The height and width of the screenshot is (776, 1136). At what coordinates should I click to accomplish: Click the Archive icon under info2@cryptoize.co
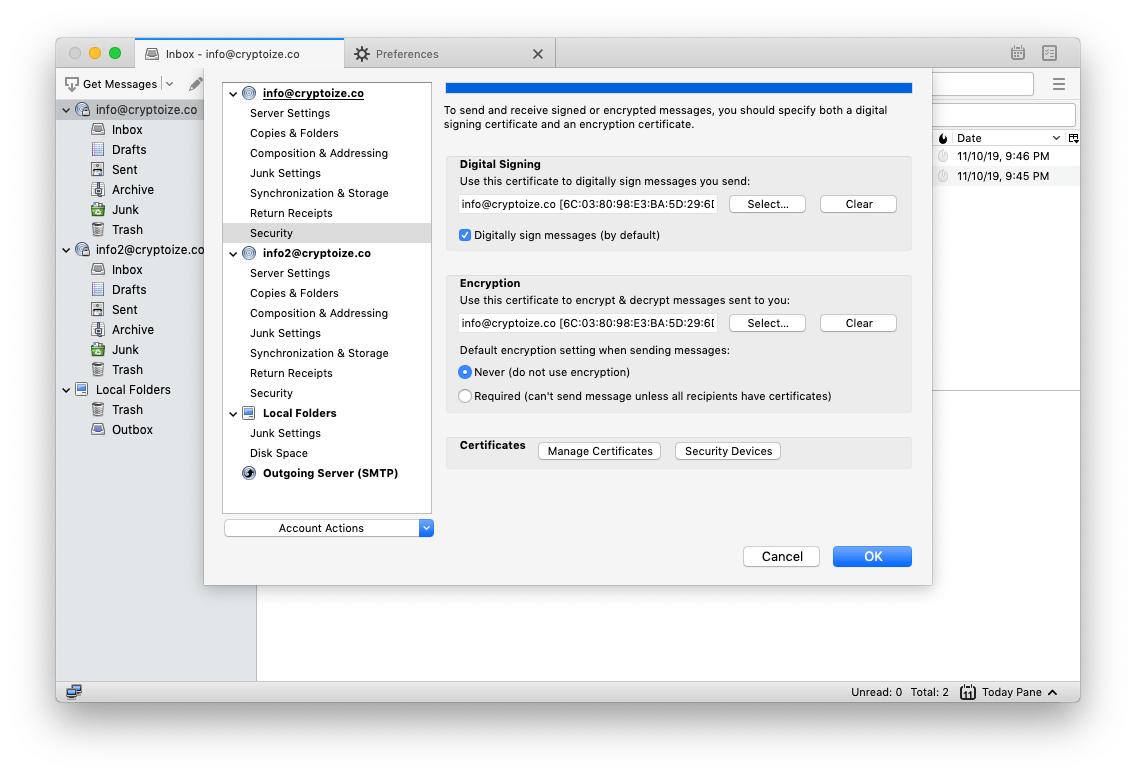pyautogui.click(x=98, y=329)
